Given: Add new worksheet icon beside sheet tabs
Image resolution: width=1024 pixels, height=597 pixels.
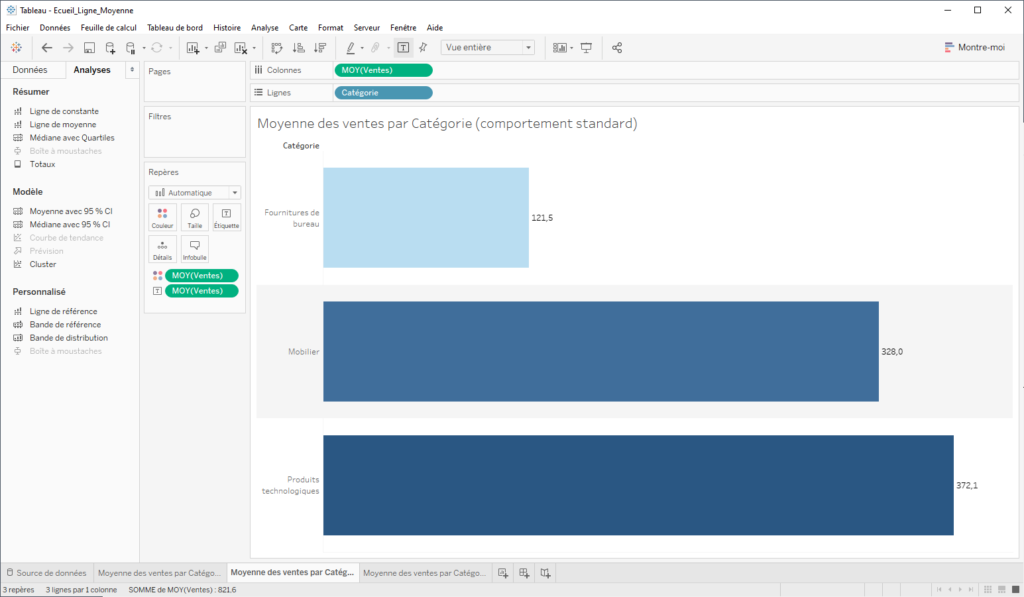Looking at the screenshot, I should click(503, 573).
